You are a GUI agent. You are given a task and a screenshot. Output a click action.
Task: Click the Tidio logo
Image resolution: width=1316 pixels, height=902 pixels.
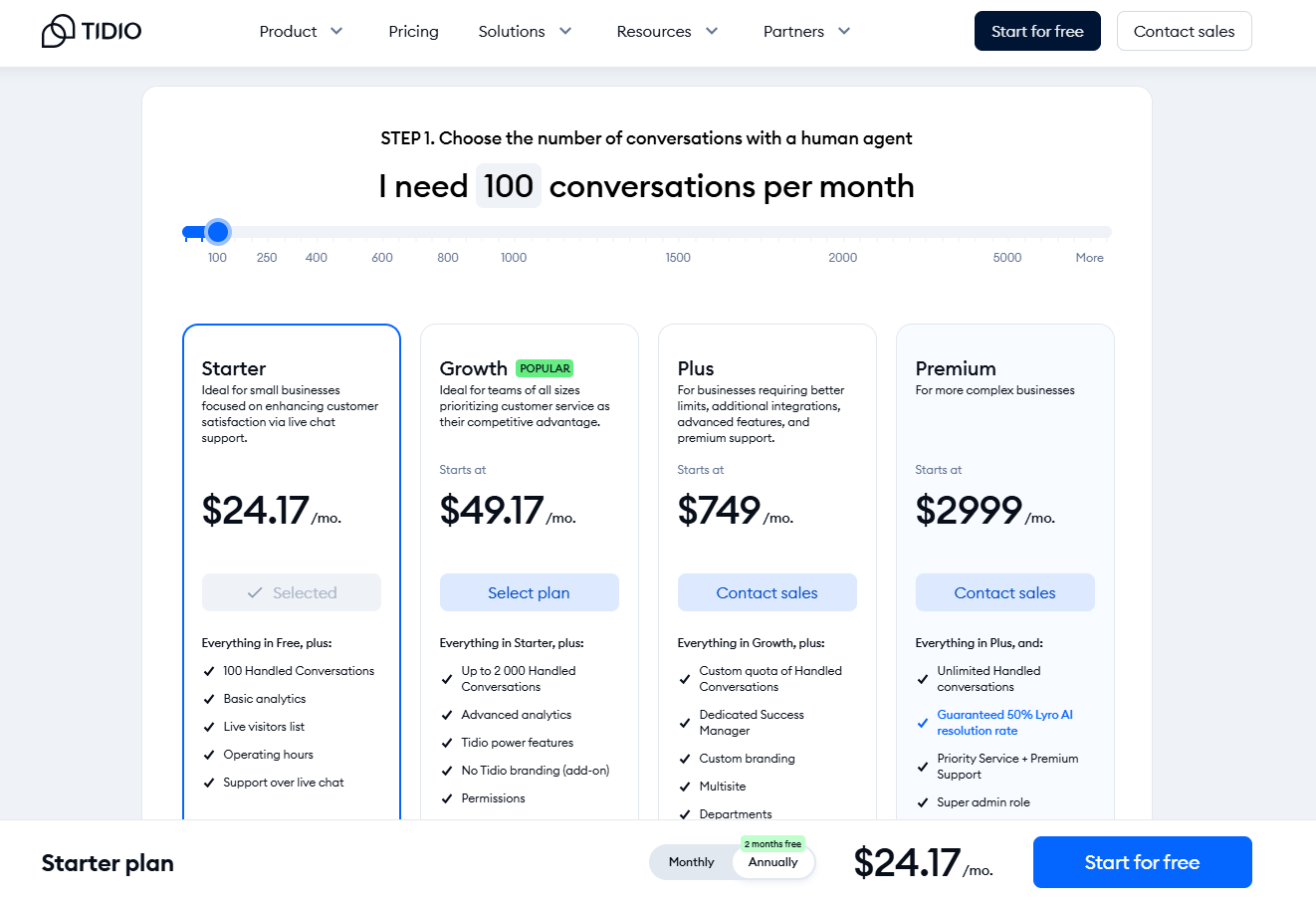[x=92, y=31]
